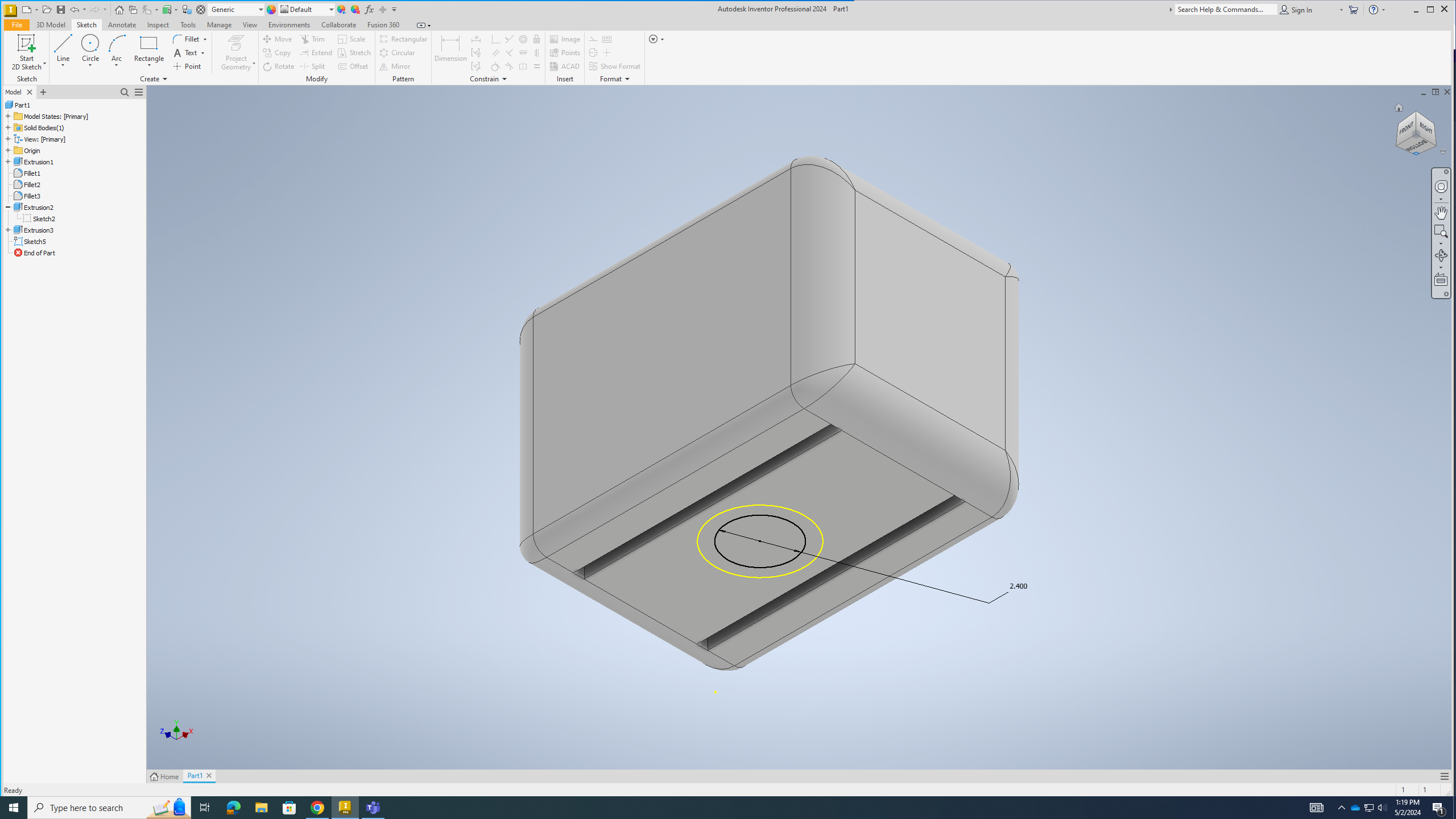Collapse the Extrusion2 node
The width and height of the screenshot is (1456, 819).
(8, 208)
